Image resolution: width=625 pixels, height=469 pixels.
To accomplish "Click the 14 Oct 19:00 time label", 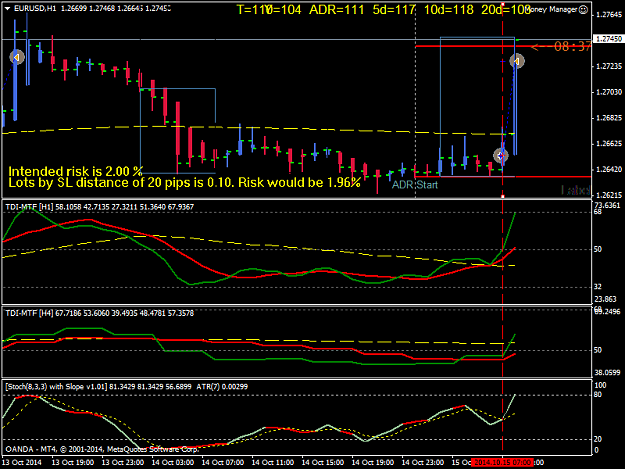I will (x=373, y=463).
